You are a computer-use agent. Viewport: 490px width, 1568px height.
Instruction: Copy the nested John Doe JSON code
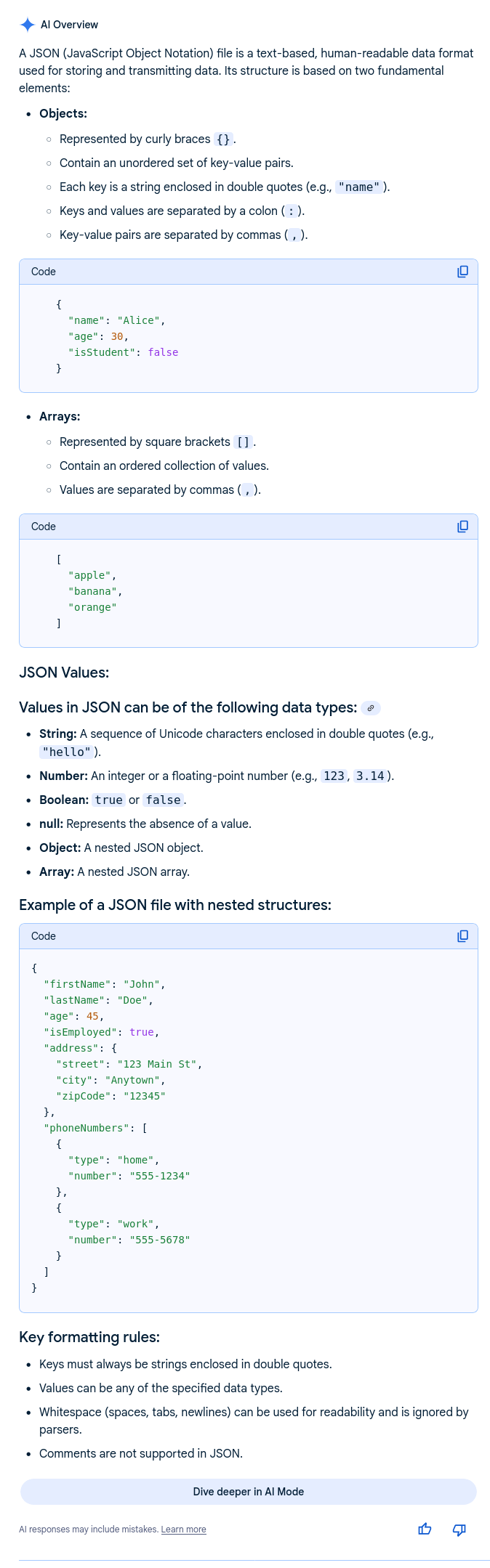(x=462, y=936)
